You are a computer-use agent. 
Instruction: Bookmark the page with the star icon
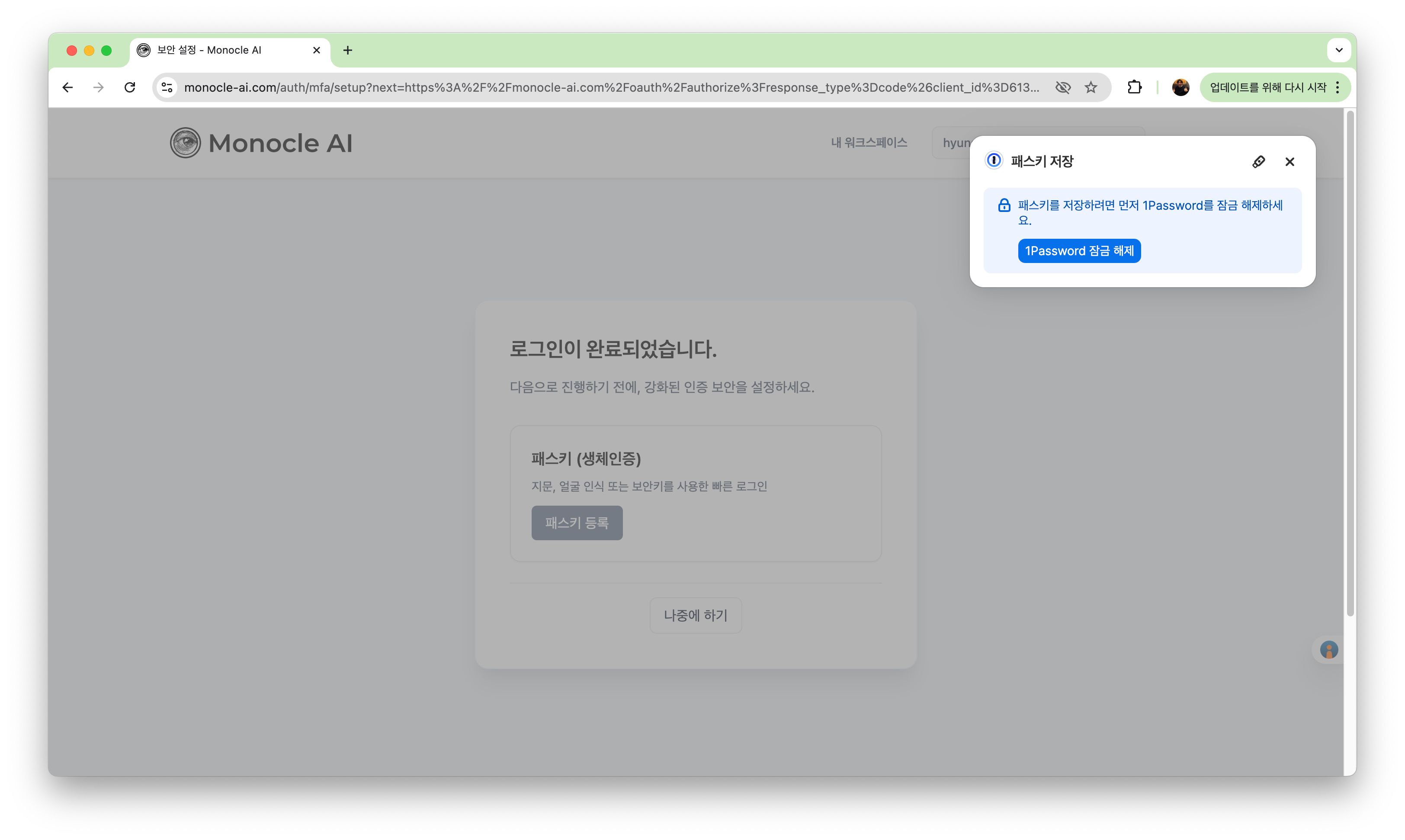pyautogui.click(x=1091, y=87)
